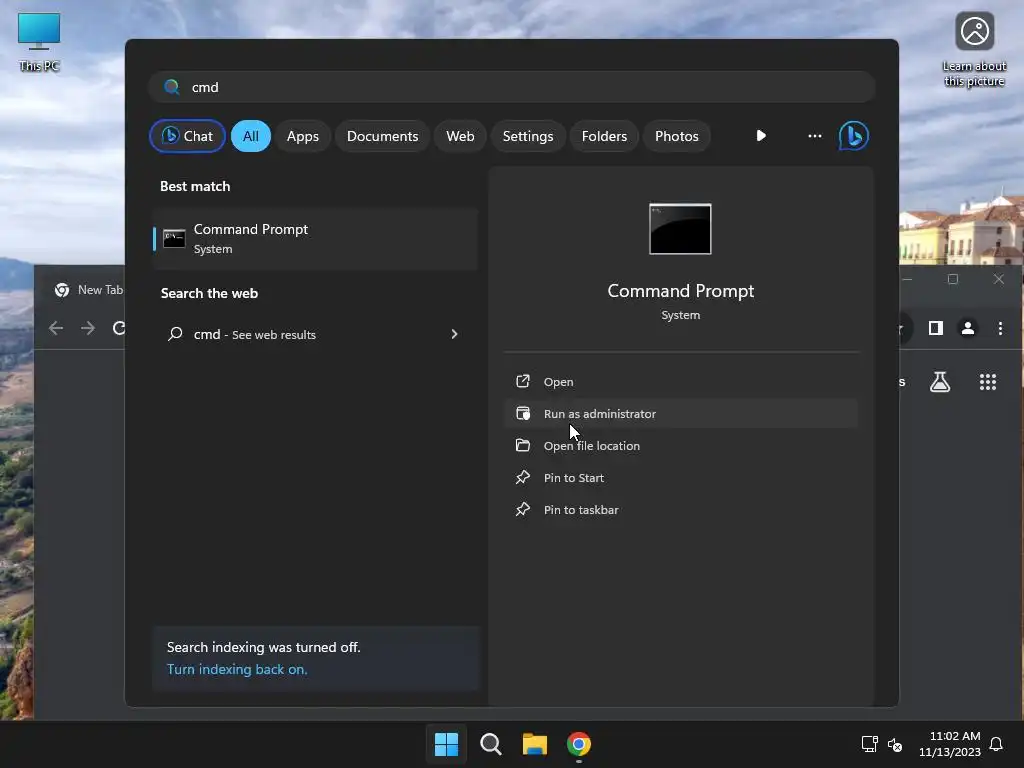Screen dimensions: 1024x768
Task: Open the three-dot search options menu
Action: click(814, 136)
